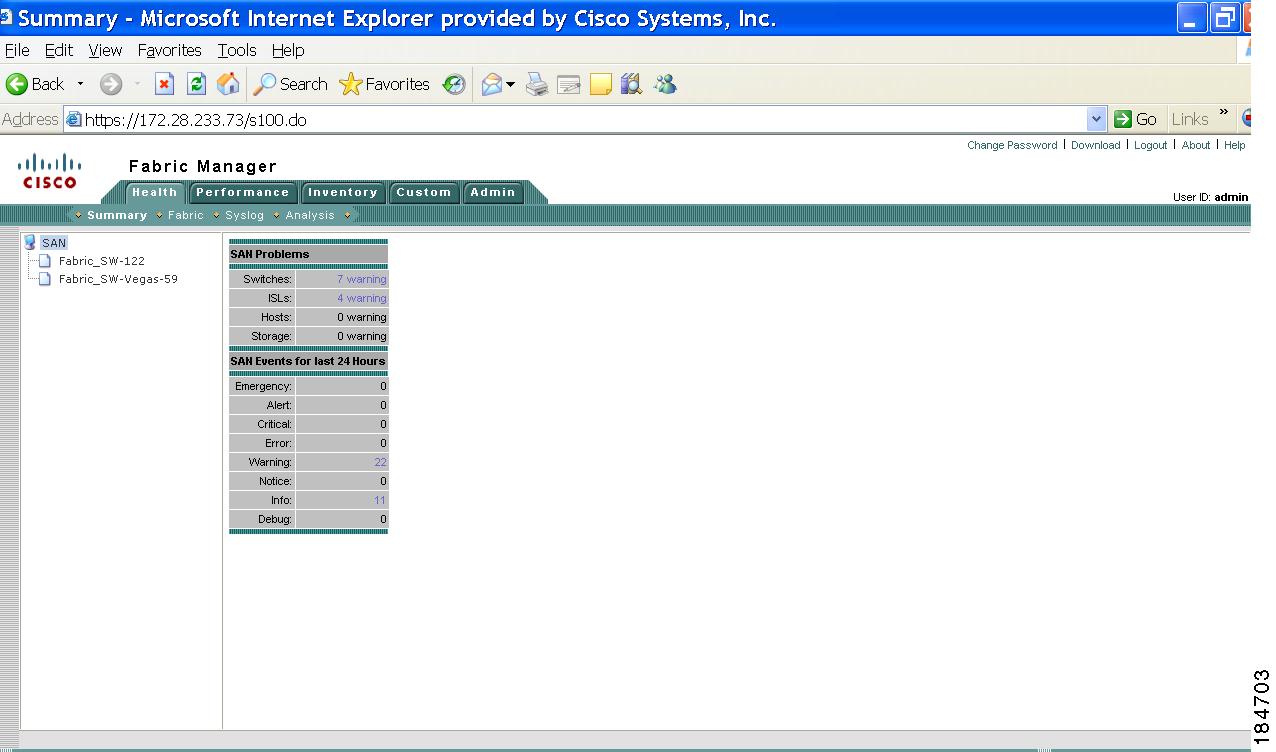The width and height of the screenshot is (1276, 752).
Task: Open the Forward history dropdown arrow
Action: (x=138, y=85)
